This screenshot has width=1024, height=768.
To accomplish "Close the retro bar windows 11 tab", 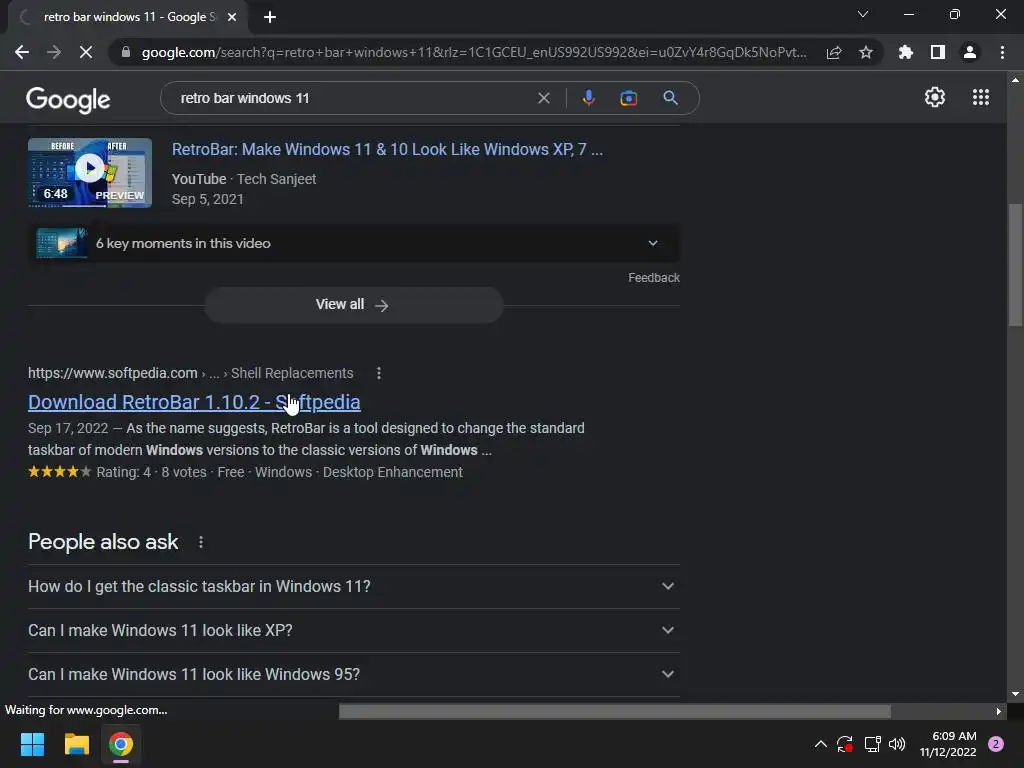I will (232, 17).
